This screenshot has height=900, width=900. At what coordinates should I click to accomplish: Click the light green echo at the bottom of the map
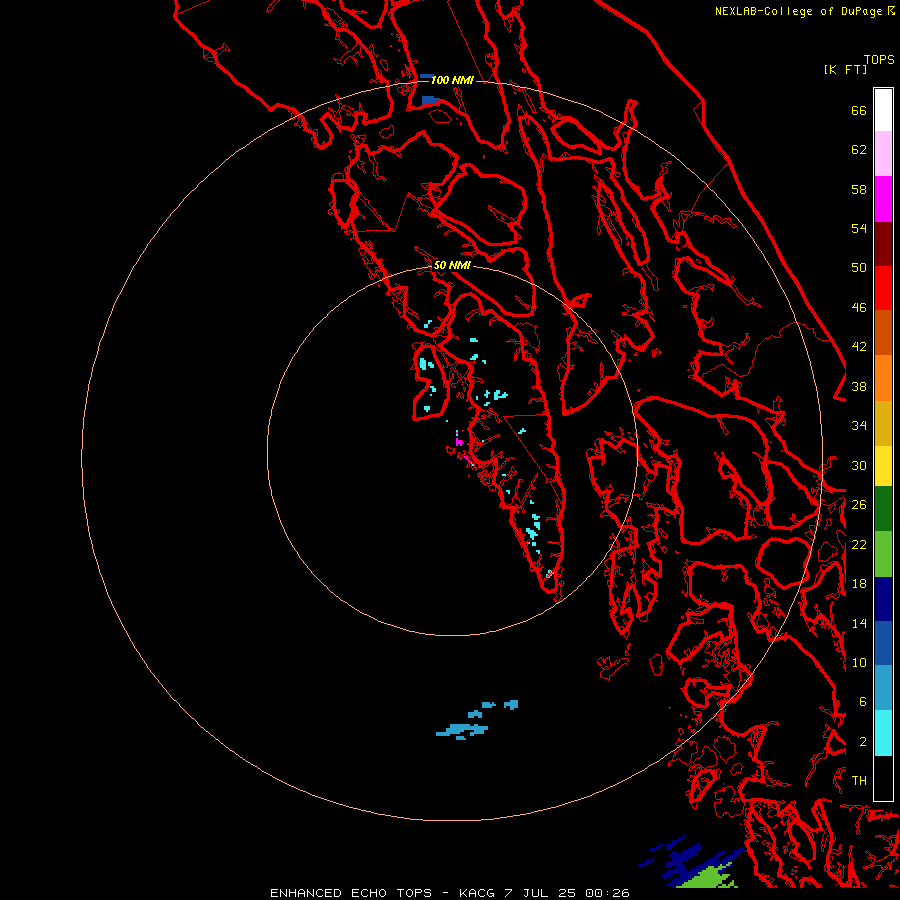[707, 876]
